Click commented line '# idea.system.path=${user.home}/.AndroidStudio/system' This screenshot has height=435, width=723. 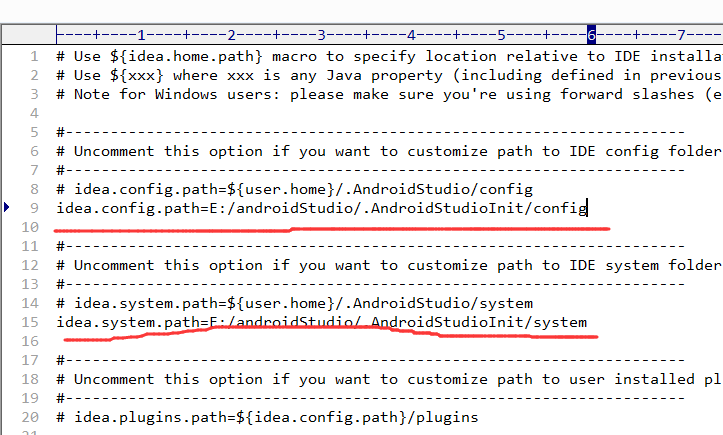tap(295, 303)
